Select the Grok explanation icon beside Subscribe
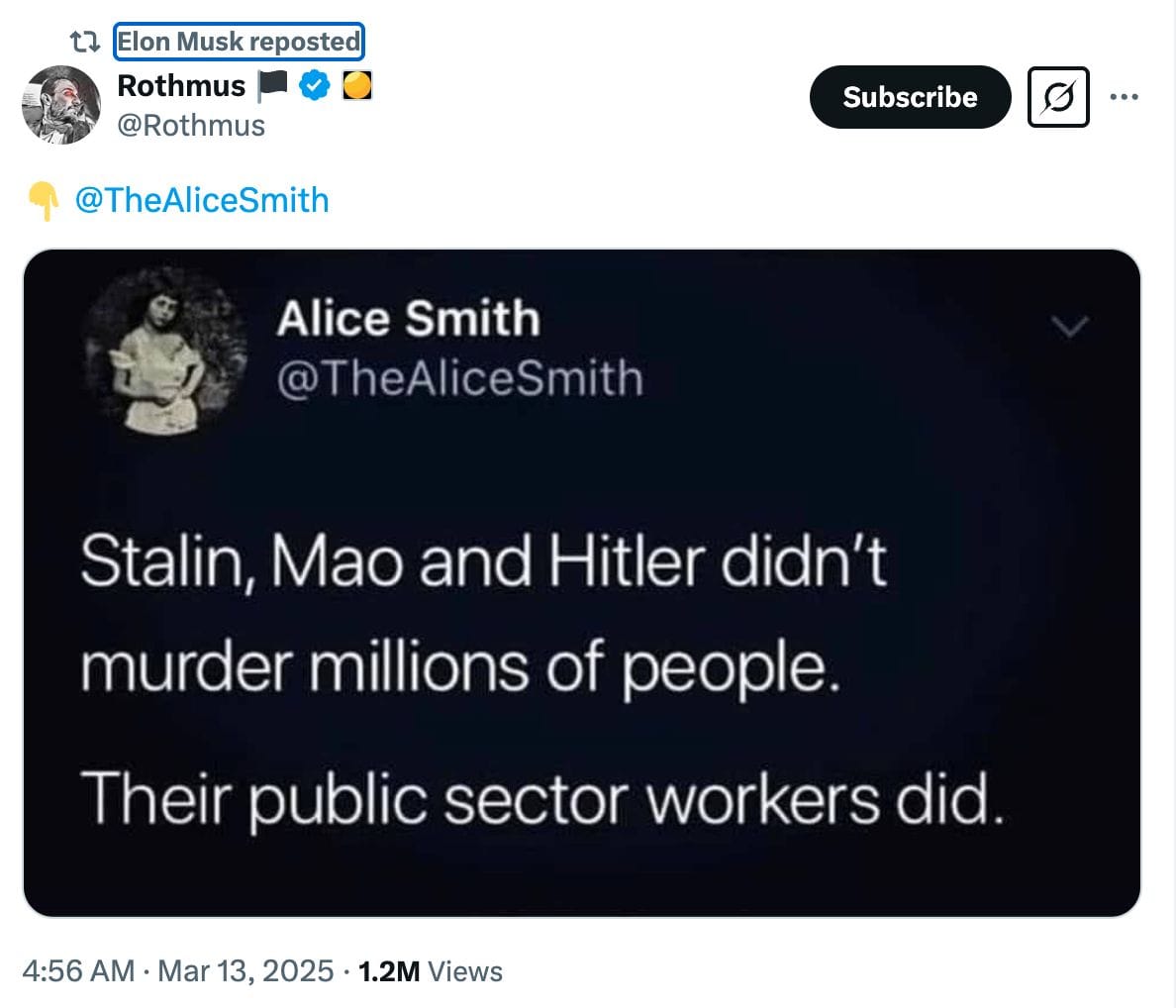Viewport: 1176px width, 1008px height. click(1056, 97)
